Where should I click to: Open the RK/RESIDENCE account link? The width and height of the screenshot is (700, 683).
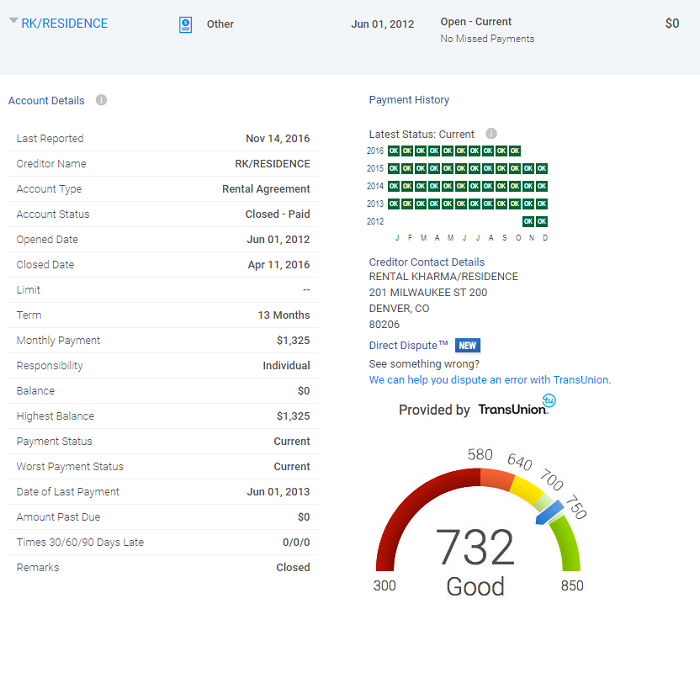click(x=64, y=23)
